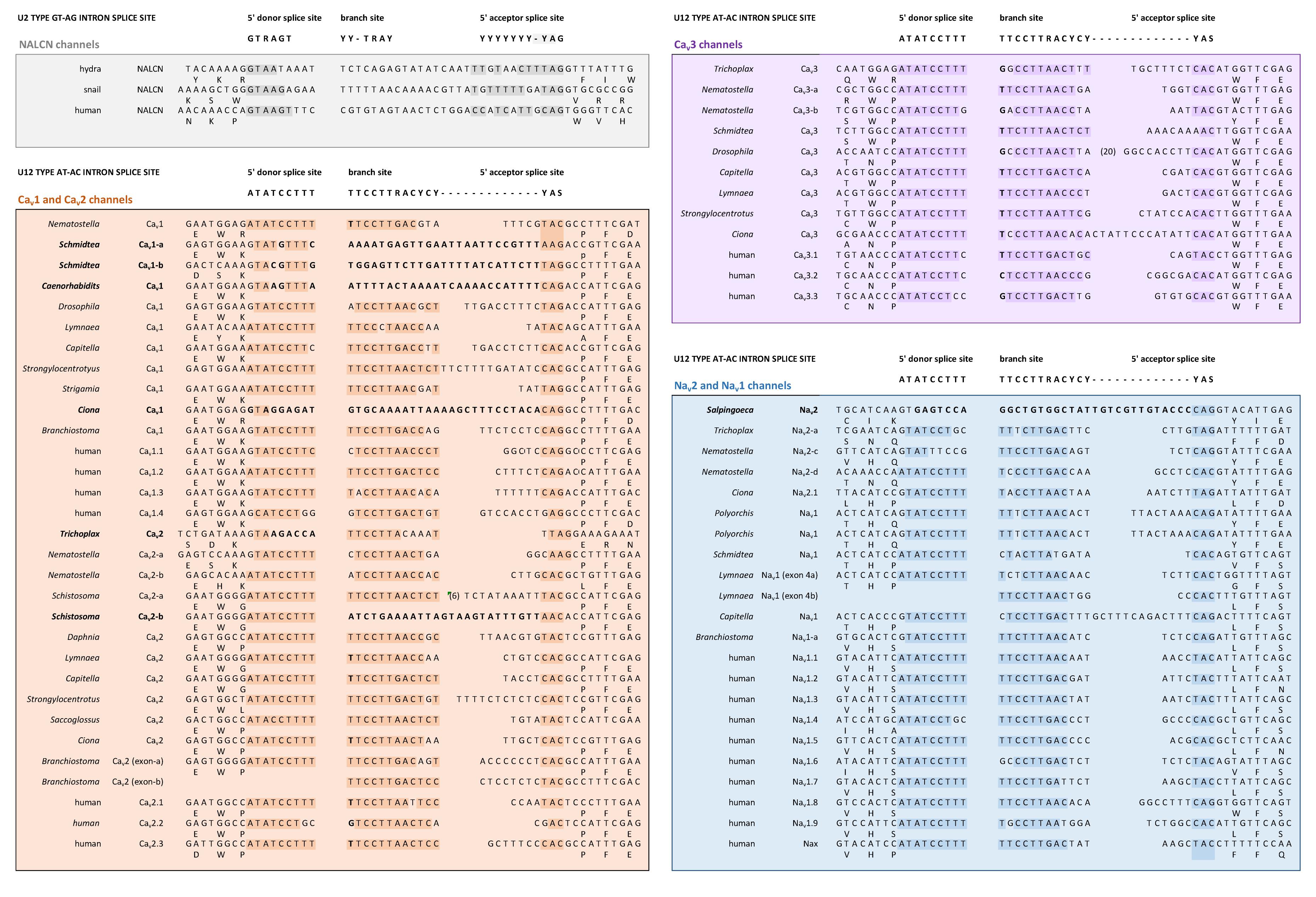Select the bold 'Salpingoeca' species name
1316x897 pixels.
[x=730, y=410]
